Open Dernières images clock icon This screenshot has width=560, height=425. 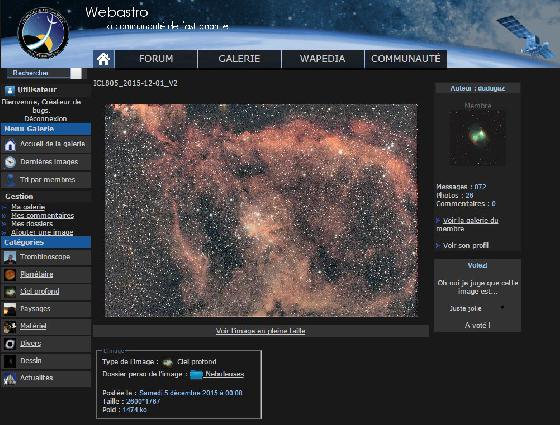(10, 162)
